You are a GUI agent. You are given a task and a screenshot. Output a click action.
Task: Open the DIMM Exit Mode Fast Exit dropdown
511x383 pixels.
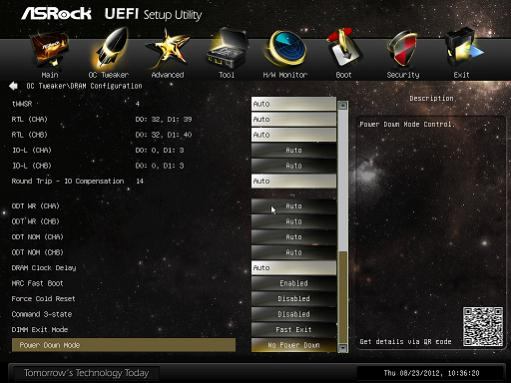(294, 330)
